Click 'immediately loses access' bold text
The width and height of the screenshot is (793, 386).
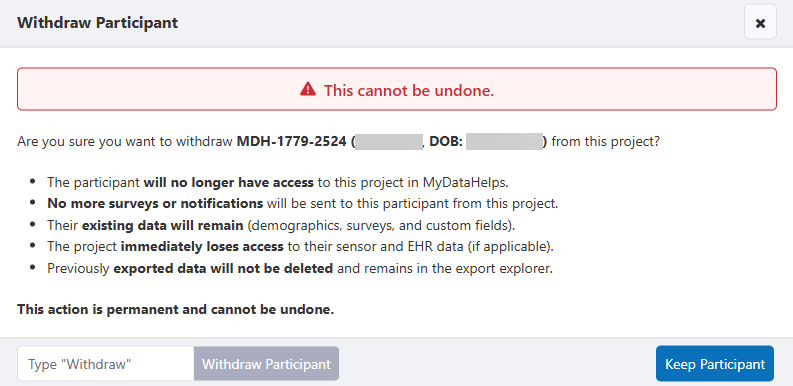tap(202, 247)
